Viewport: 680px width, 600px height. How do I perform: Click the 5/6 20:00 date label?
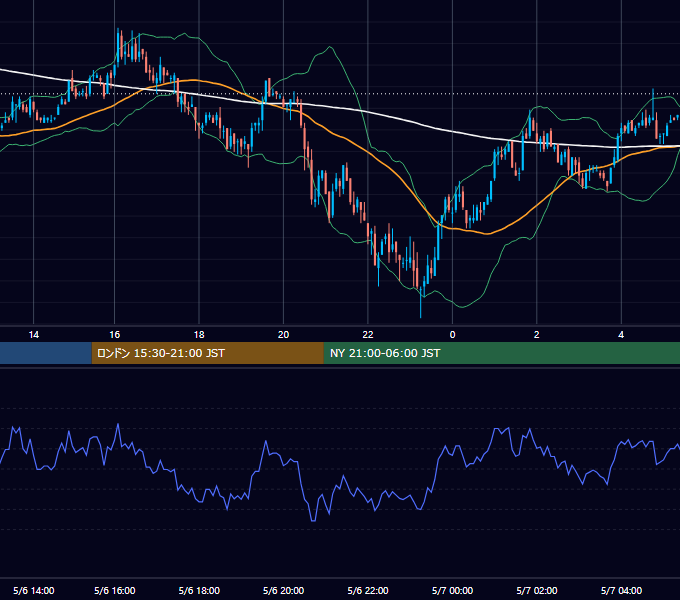(283, 590)
